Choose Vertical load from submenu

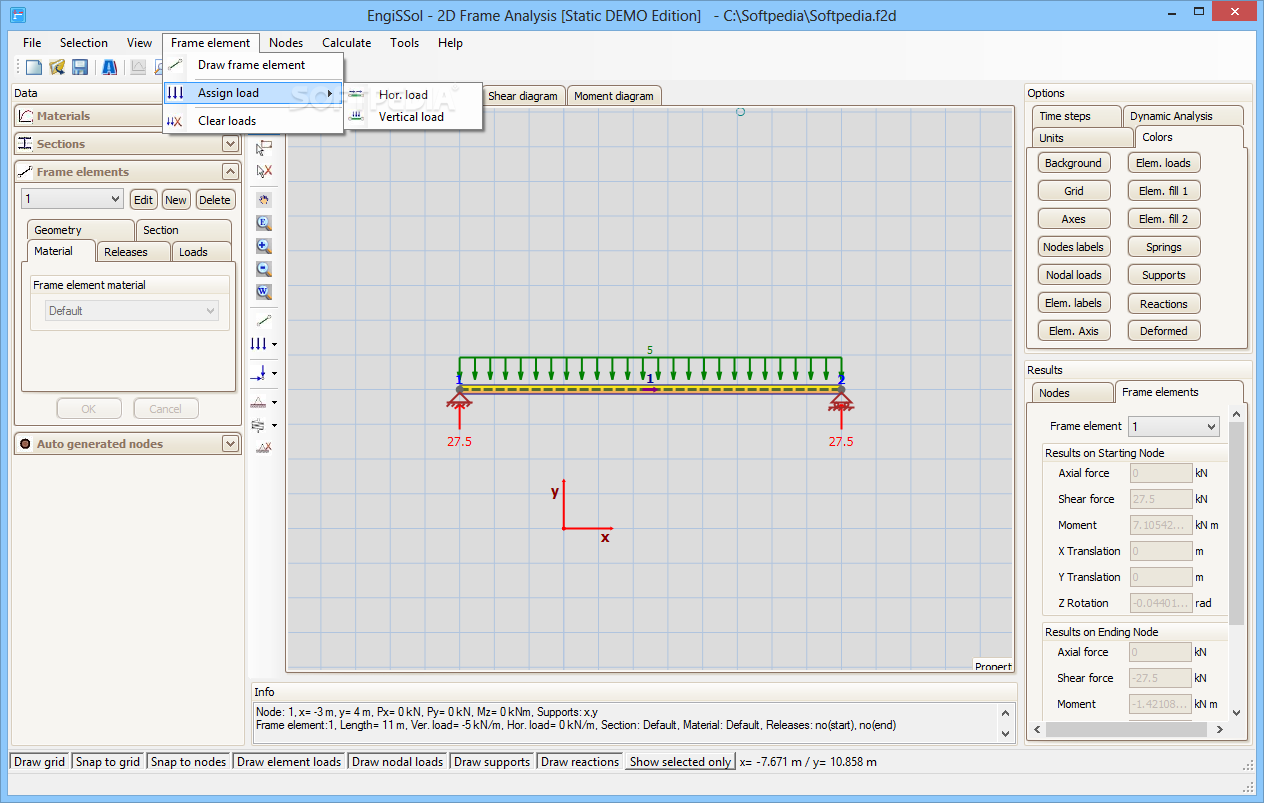coord(412,117)
